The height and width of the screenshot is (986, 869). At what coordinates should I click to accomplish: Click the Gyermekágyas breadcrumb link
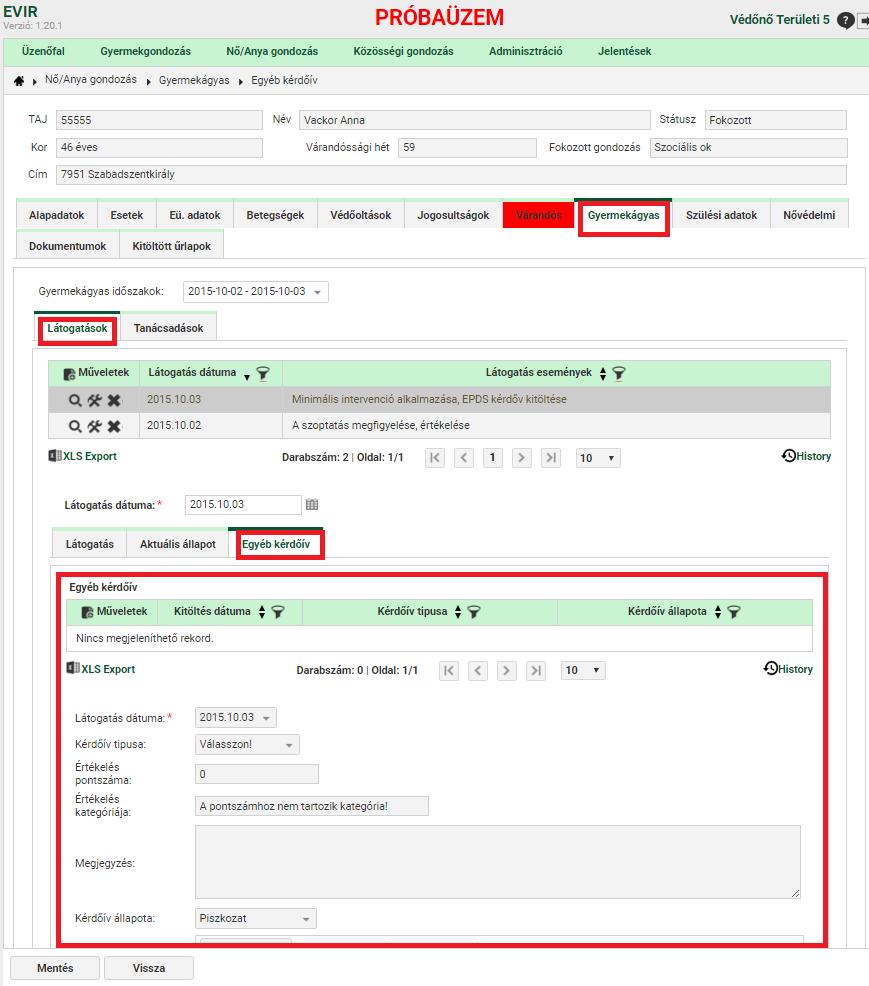click(194, 80)
